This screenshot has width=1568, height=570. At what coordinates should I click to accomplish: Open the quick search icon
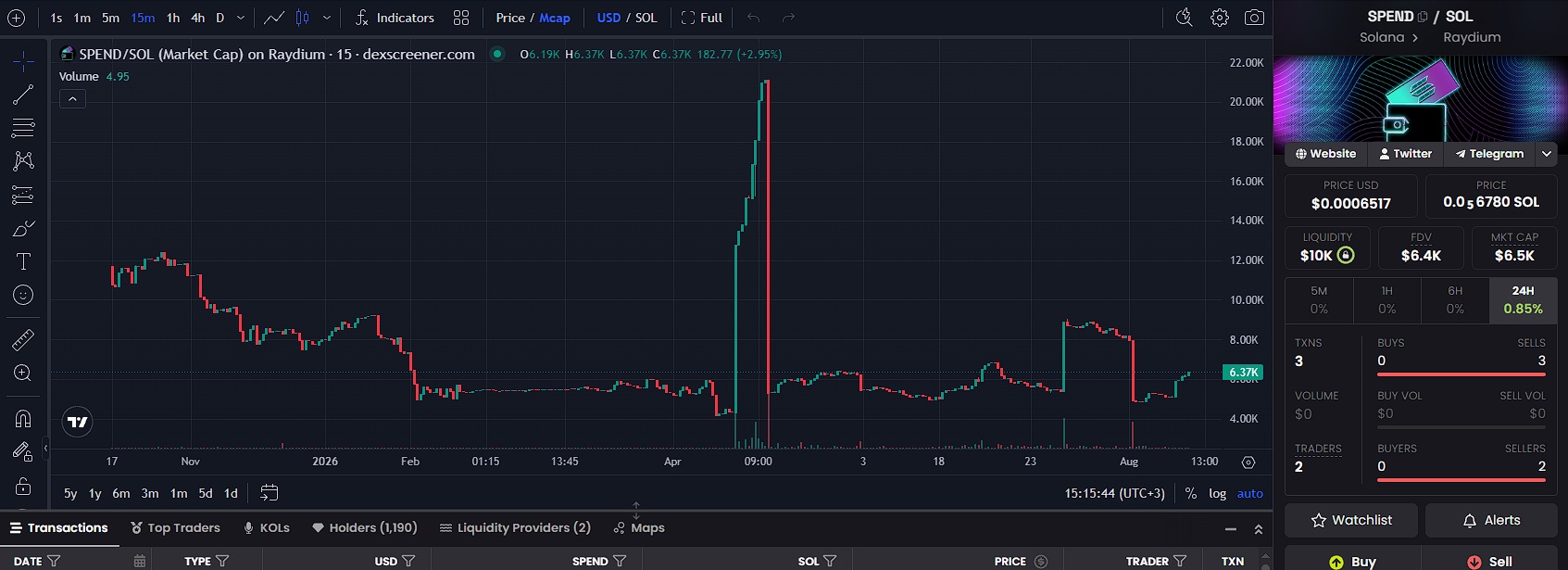pyautogui.click(x=1184, y=18)
